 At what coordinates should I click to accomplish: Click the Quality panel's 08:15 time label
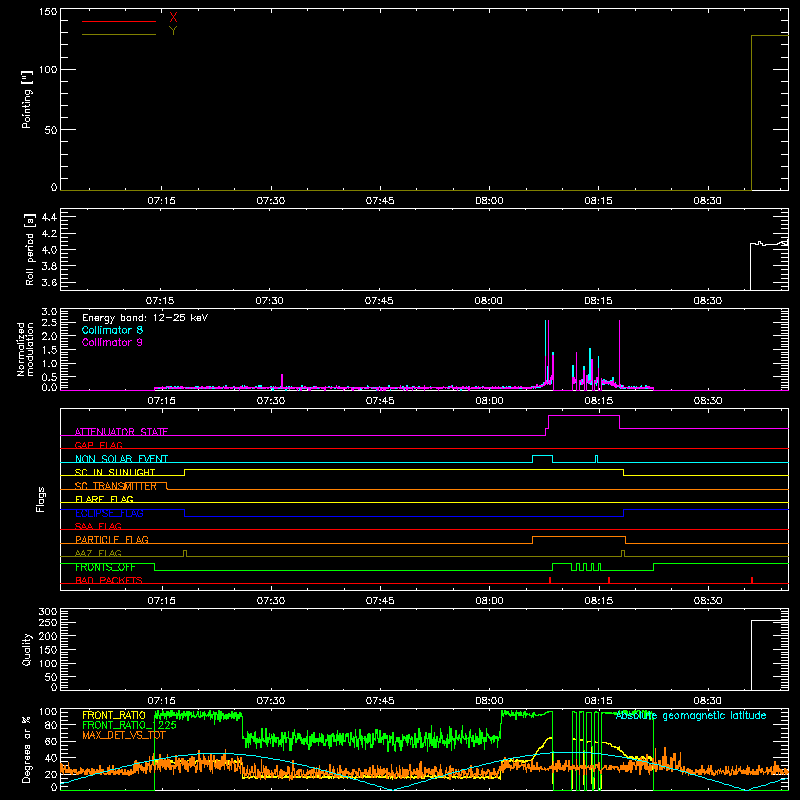598,701
